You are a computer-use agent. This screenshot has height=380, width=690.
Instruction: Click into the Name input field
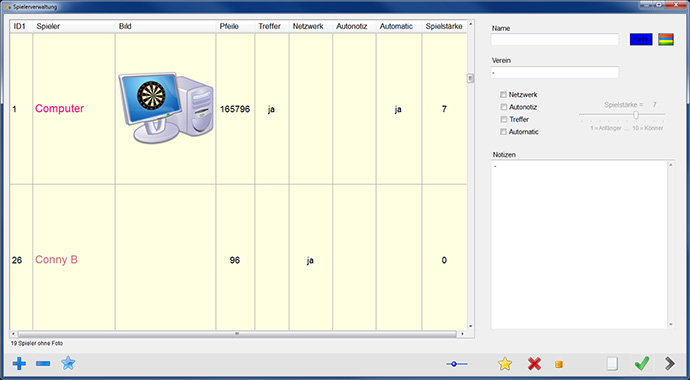[x=555, y=40]
